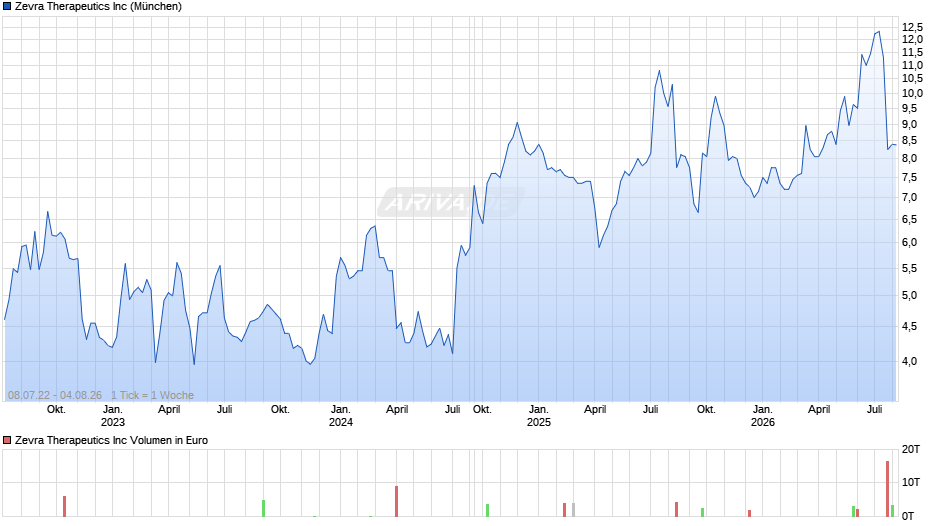
Task: Click the 4,5 price axis label
Action: (x=909, y=327)
